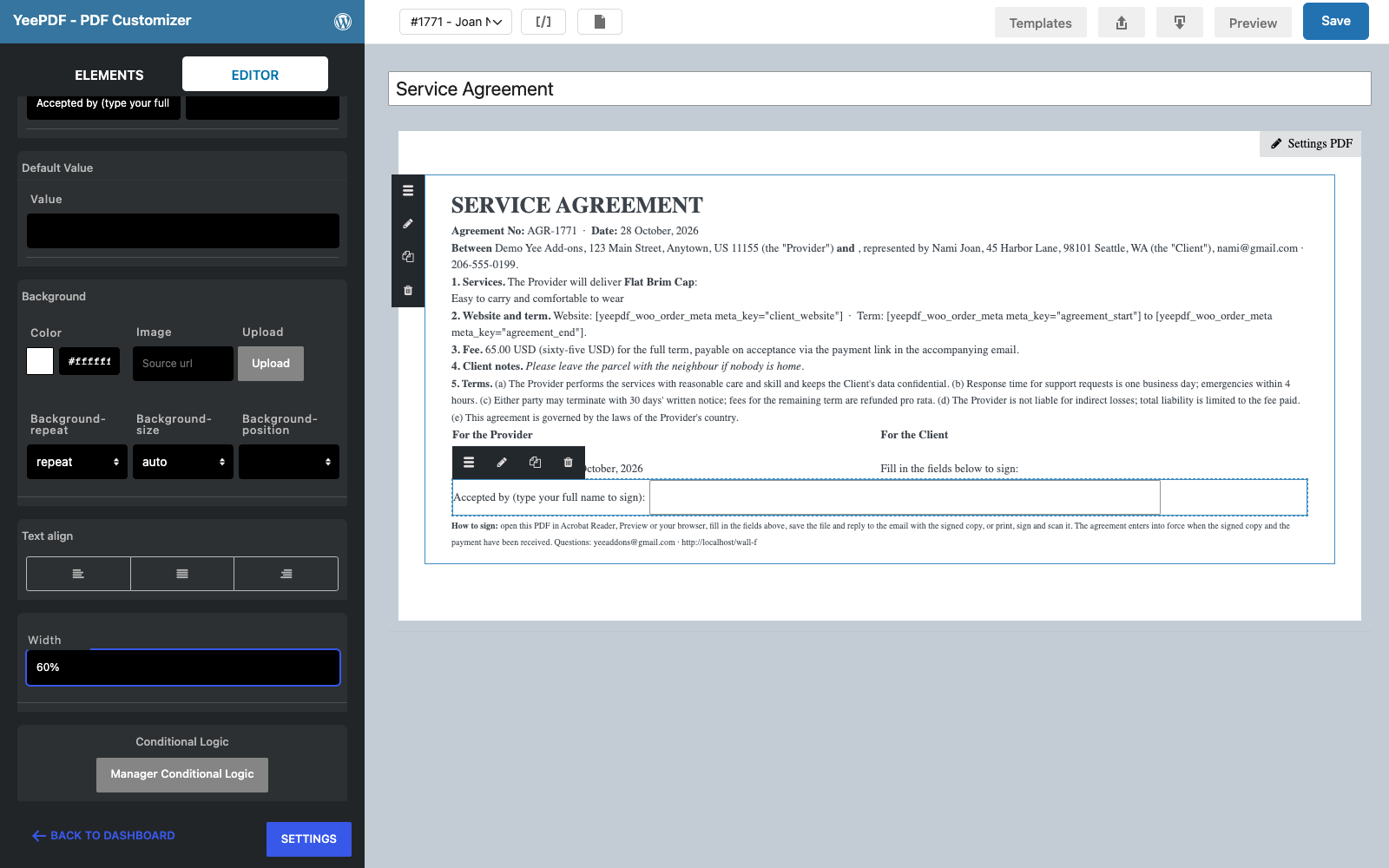Click the Service Agreement title field
Screen dimensions: 1389x868
pyautogui.click(x=879, y=89)
